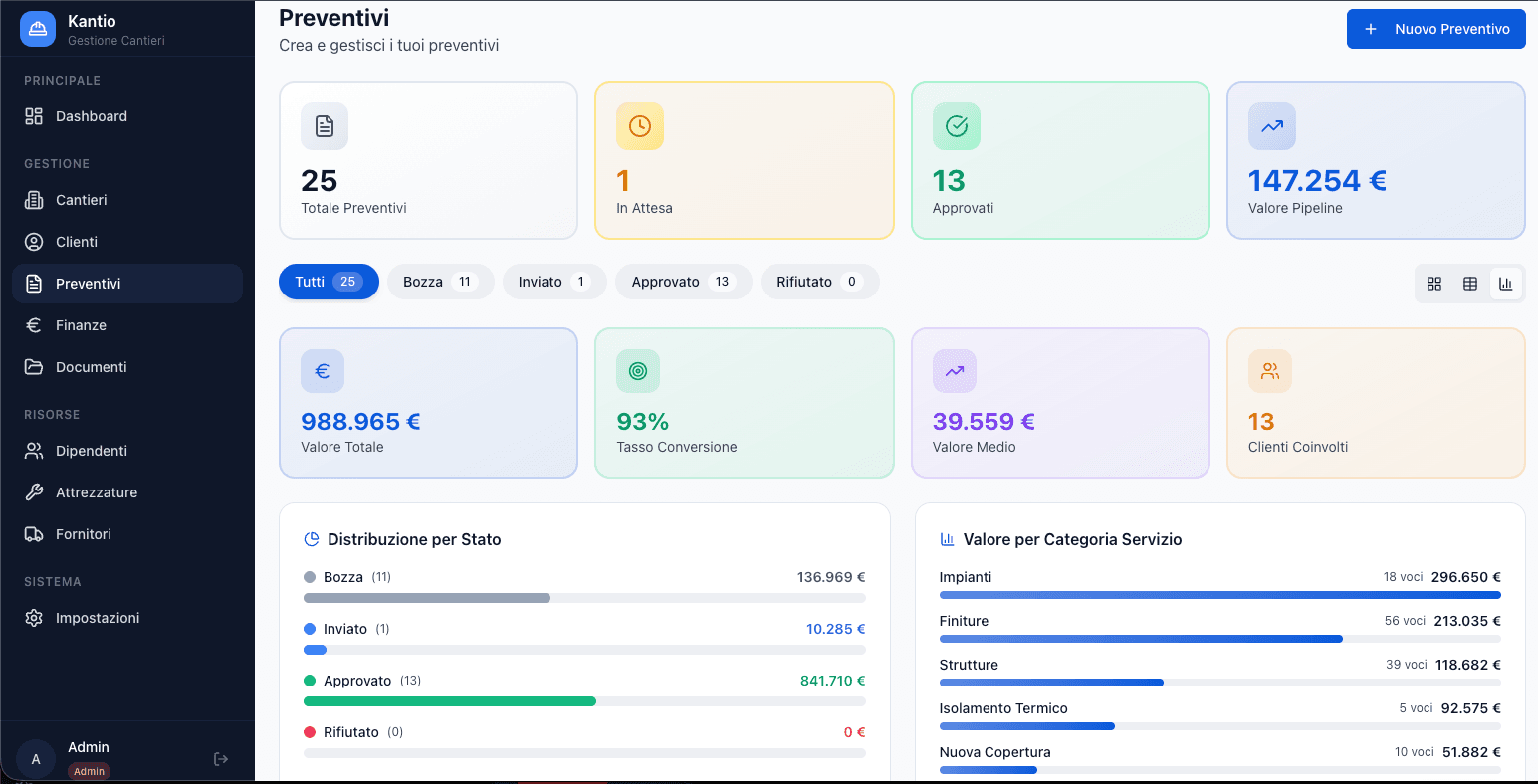Click the Finiture value bar

point(1141,639)
